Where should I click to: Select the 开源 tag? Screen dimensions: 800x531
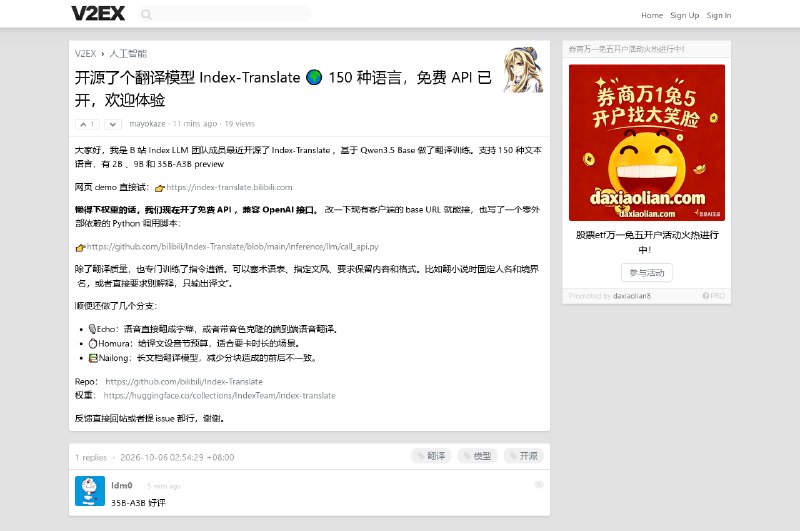click(523, 456)
